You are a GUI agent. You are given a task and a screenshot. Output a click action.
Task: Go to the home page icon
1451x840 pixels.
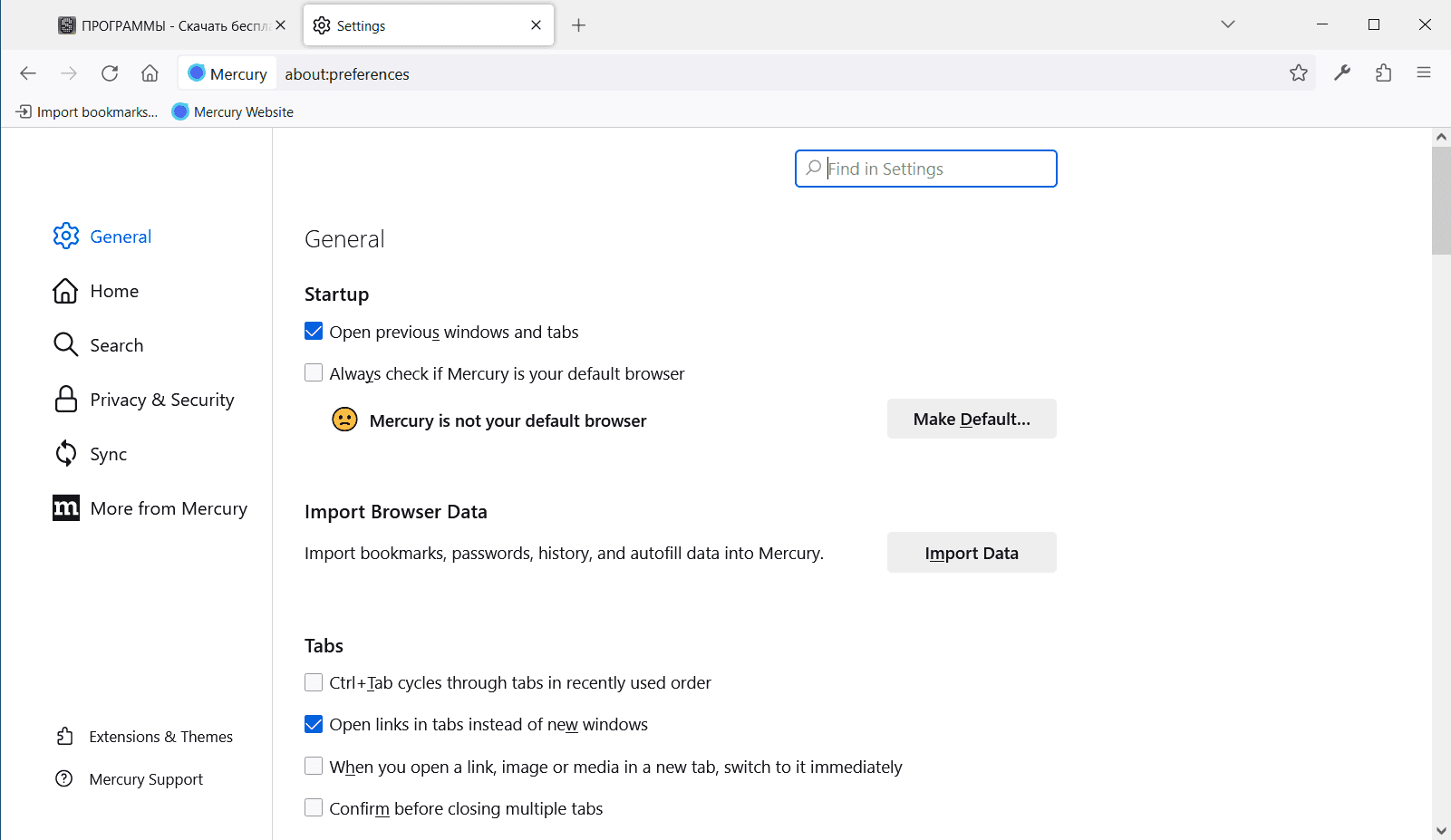coord(150,73)
